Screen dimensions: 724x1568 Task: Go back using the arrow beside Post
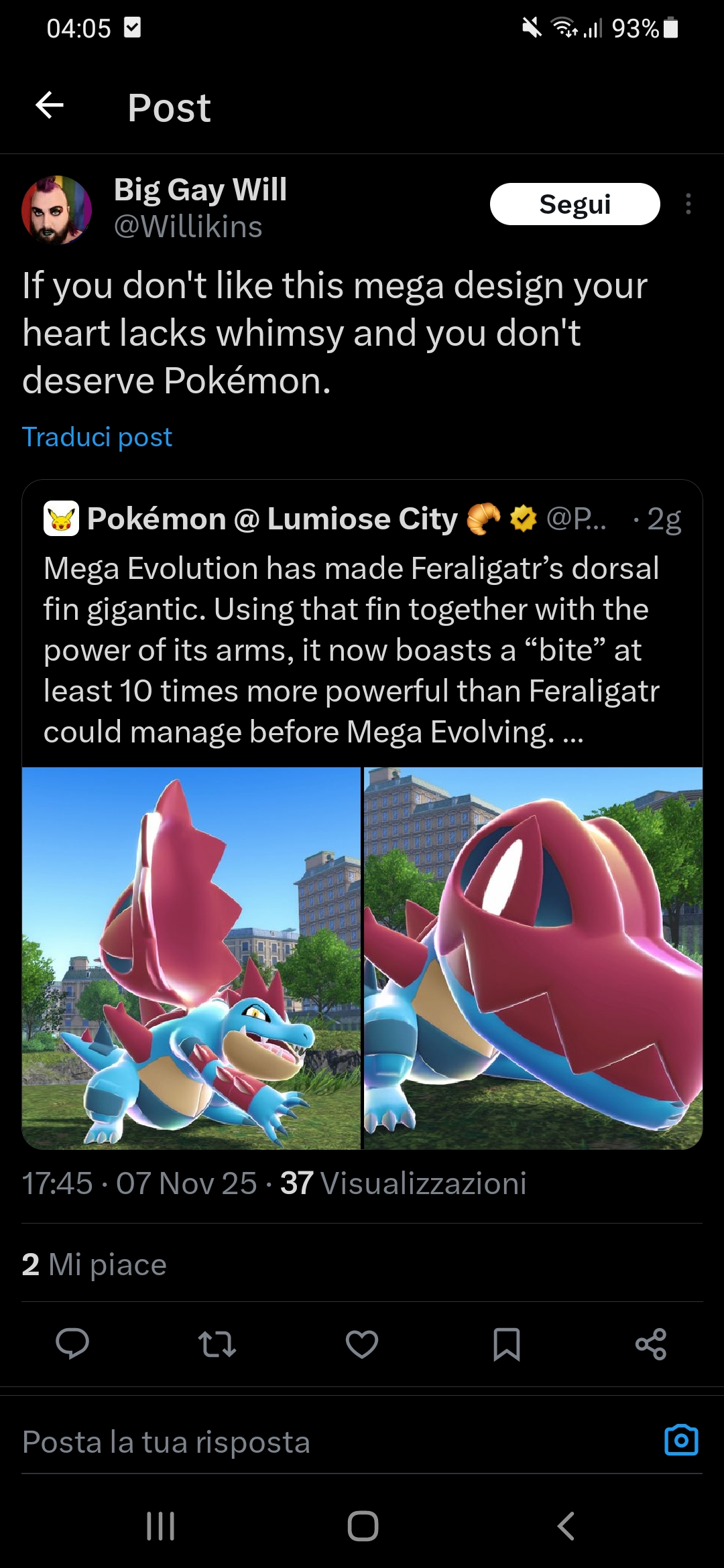point(50,105)
